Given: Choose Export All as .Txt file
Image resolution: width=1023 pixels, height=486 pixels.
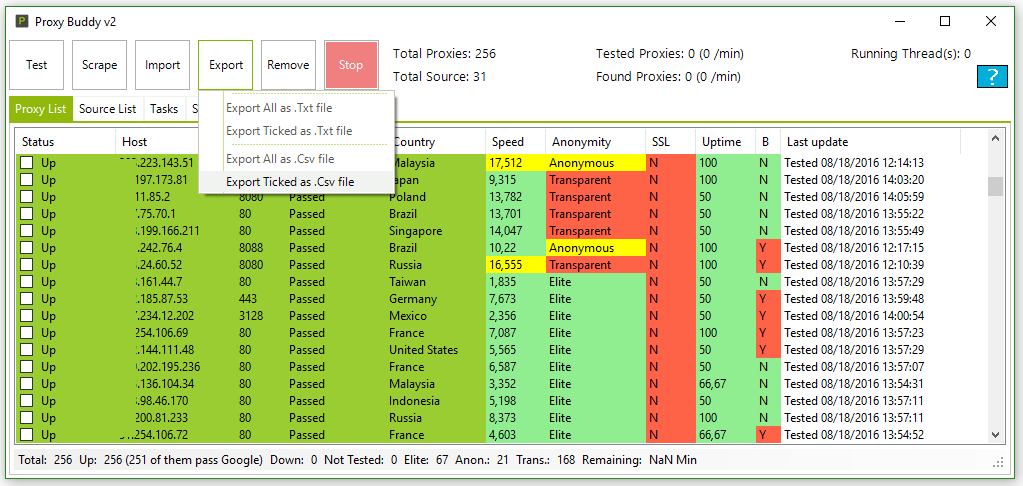Looking at the screenshot, I should [x=279, y=108].
